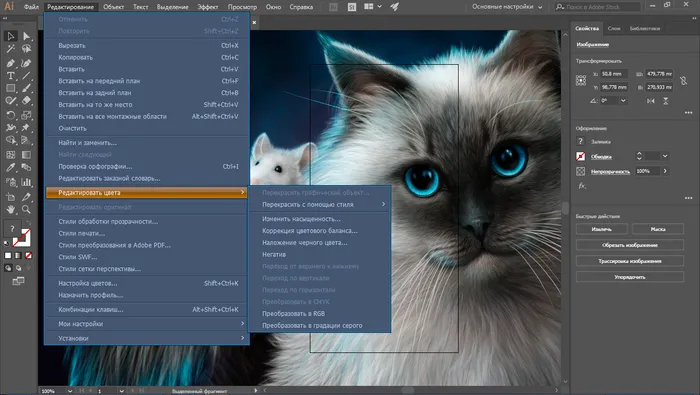Select the Curvature tool
This screenshot has height=395, width=700.
coord(26,63)
